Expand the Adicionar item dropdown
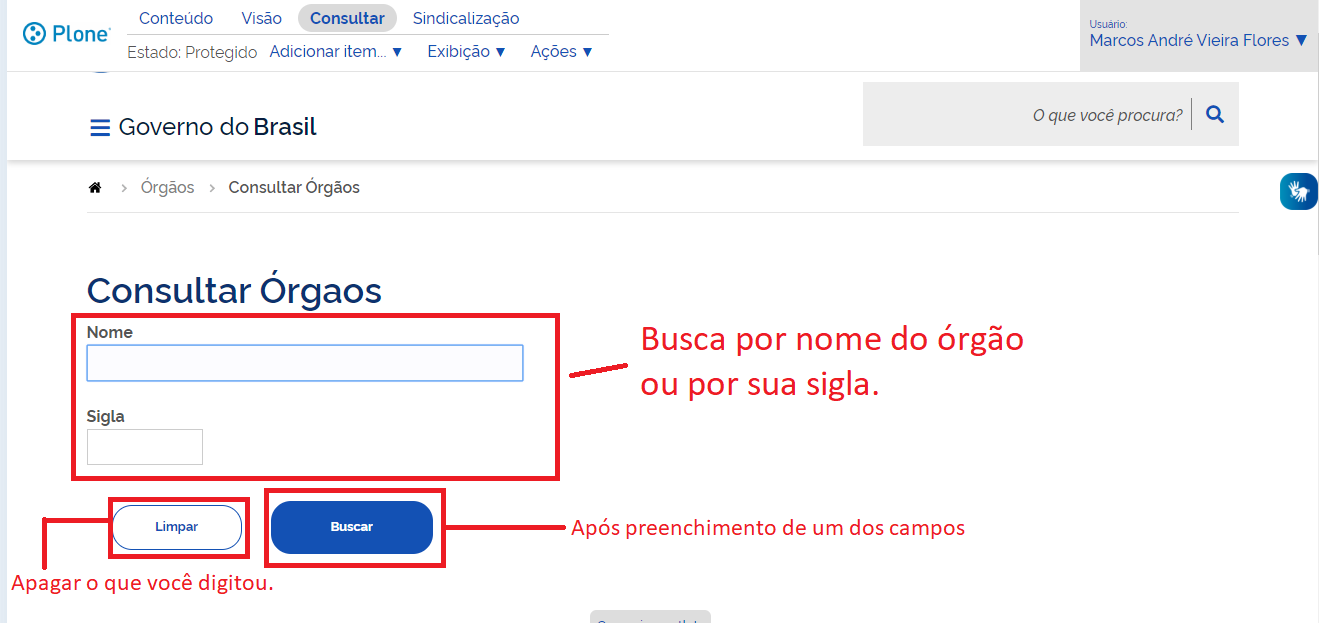1319x623 pixels. pyautogui.click(x=336, y=52)
